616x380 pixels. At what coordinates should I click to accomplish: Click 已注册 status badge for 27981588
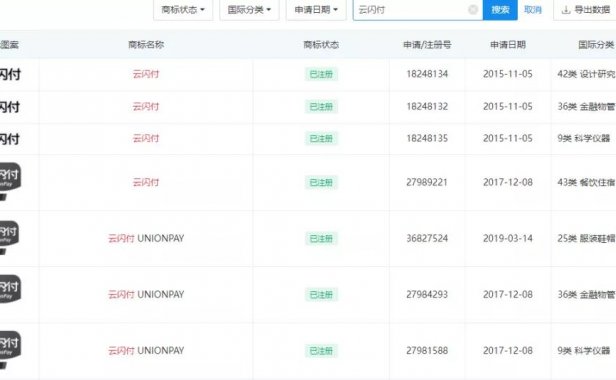pos(321,351)
